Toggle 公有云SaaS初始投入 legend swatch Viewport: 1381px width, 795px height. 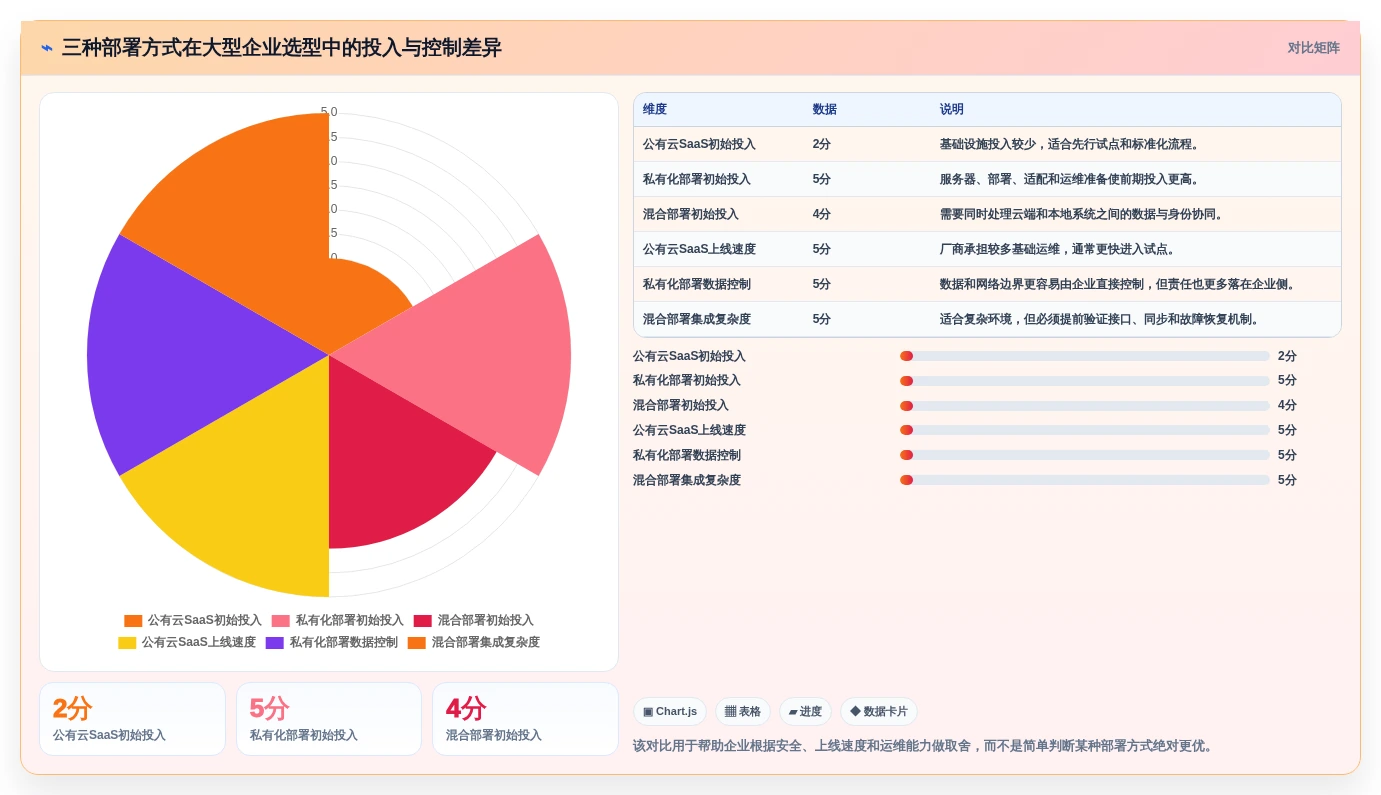tap(133, 621)
